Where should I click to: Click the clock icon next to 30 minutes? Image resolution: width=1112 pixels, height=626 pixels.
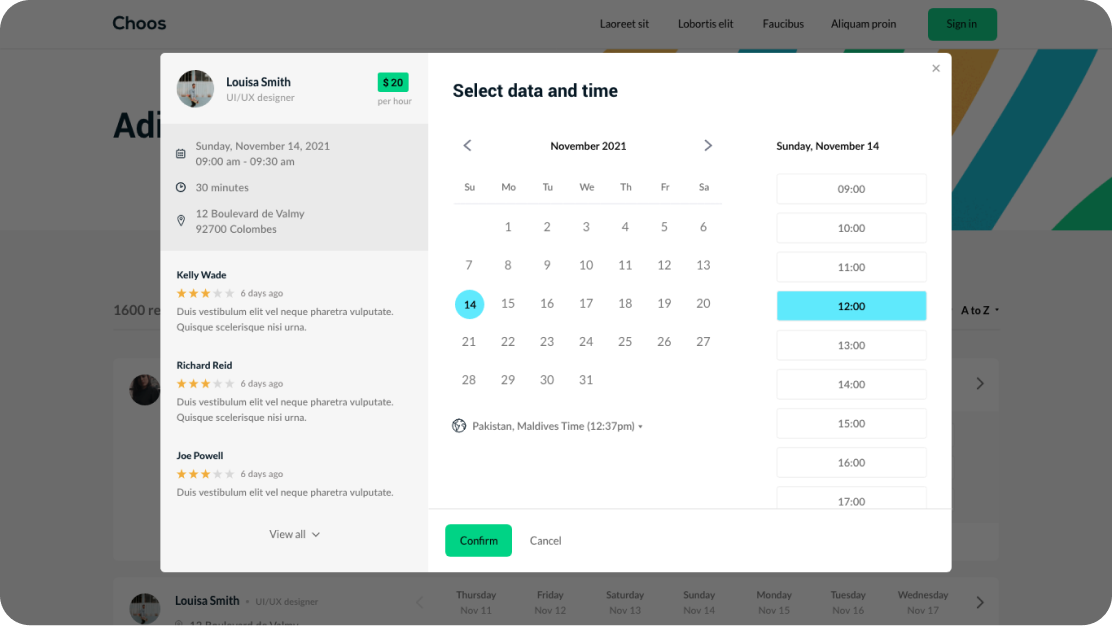coord(181,188)
